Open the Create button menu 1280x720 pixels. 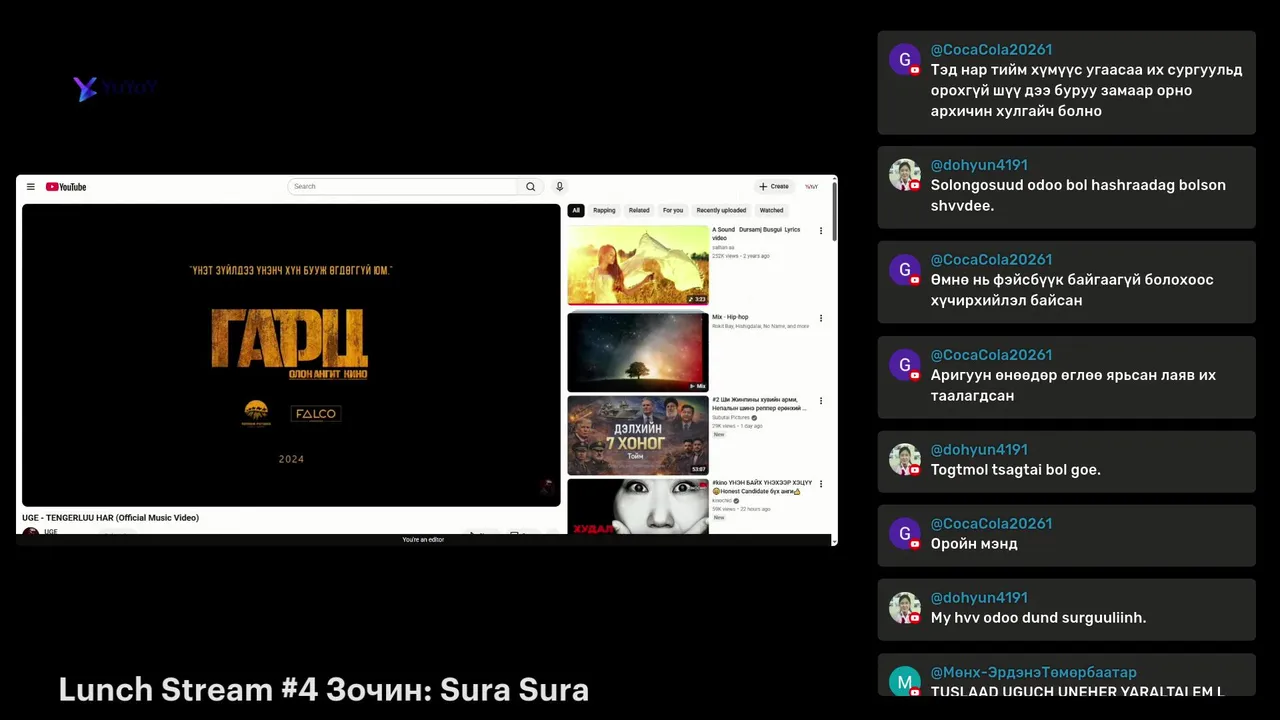[774, 186]
